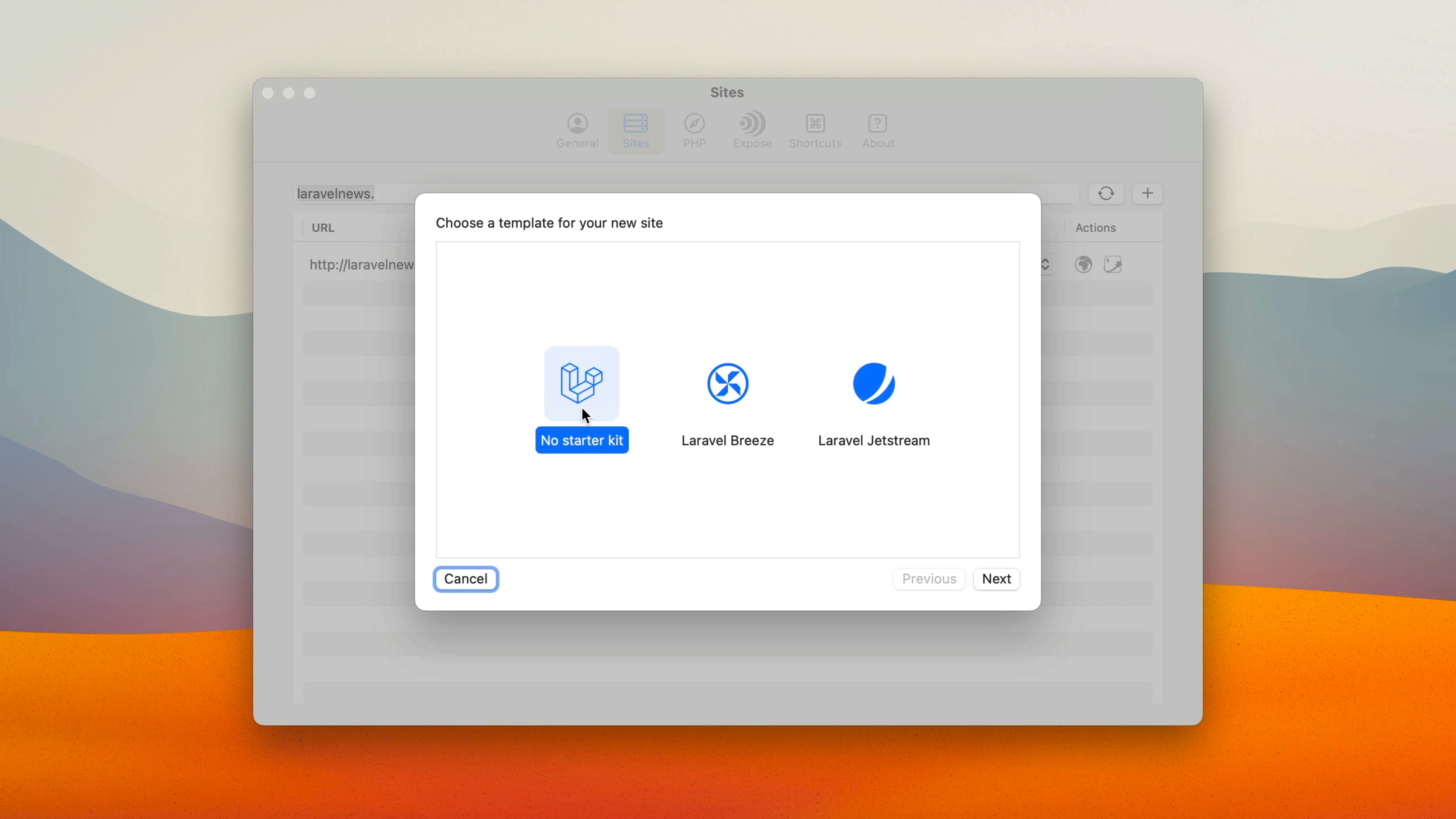Open the About tab
Image resolution: width=1456 pixels, height=819 pixels.
point(878,131)
